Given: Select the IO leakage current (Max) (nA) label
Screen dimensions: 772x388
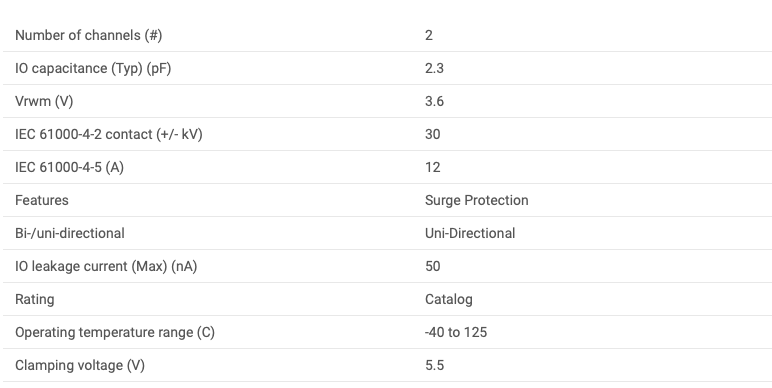Looking at the screenshot, I should pyautogui.click(x=106, y=266).
